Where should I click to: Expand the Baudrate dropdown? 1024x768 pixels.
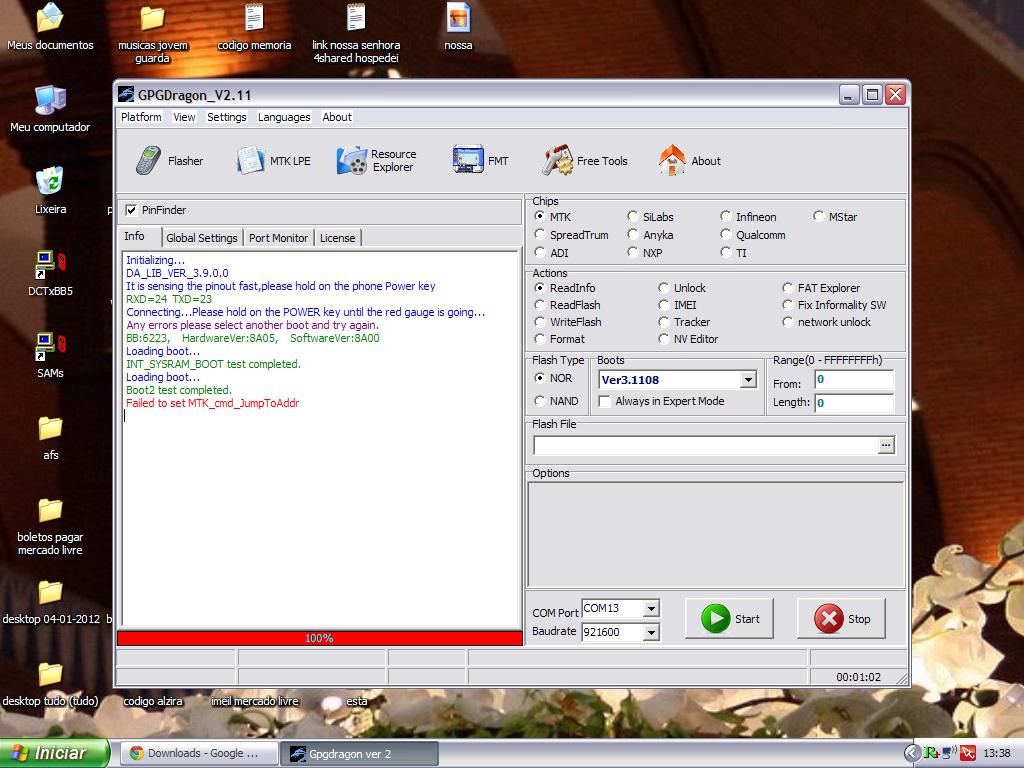click(x=651, y=632)
